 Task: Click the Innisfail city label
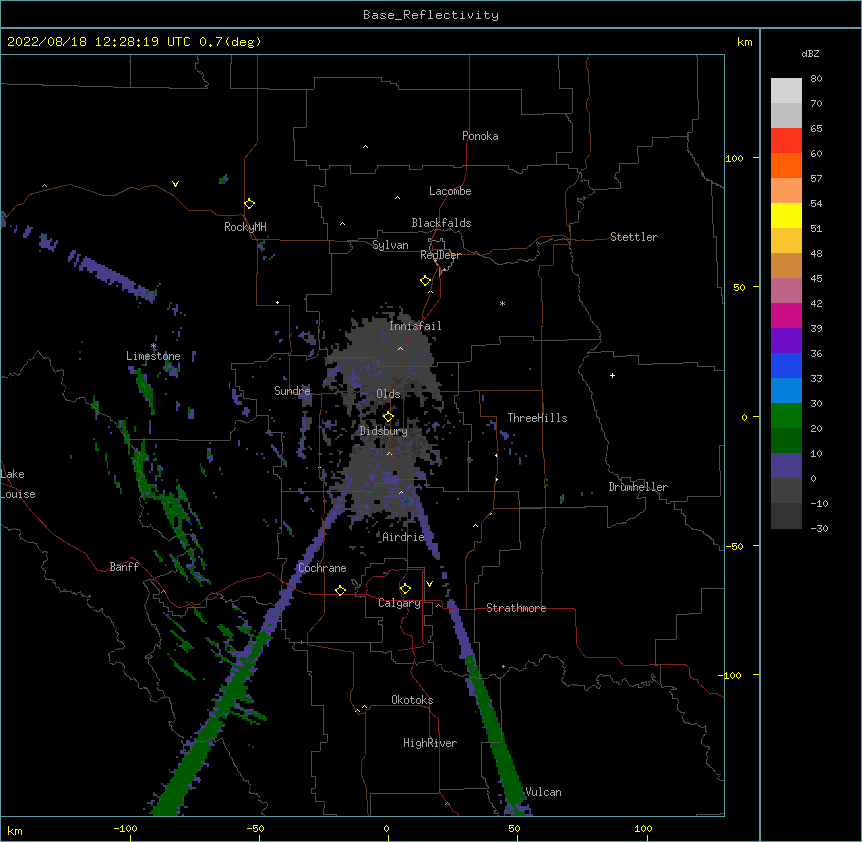click(415, 326)
